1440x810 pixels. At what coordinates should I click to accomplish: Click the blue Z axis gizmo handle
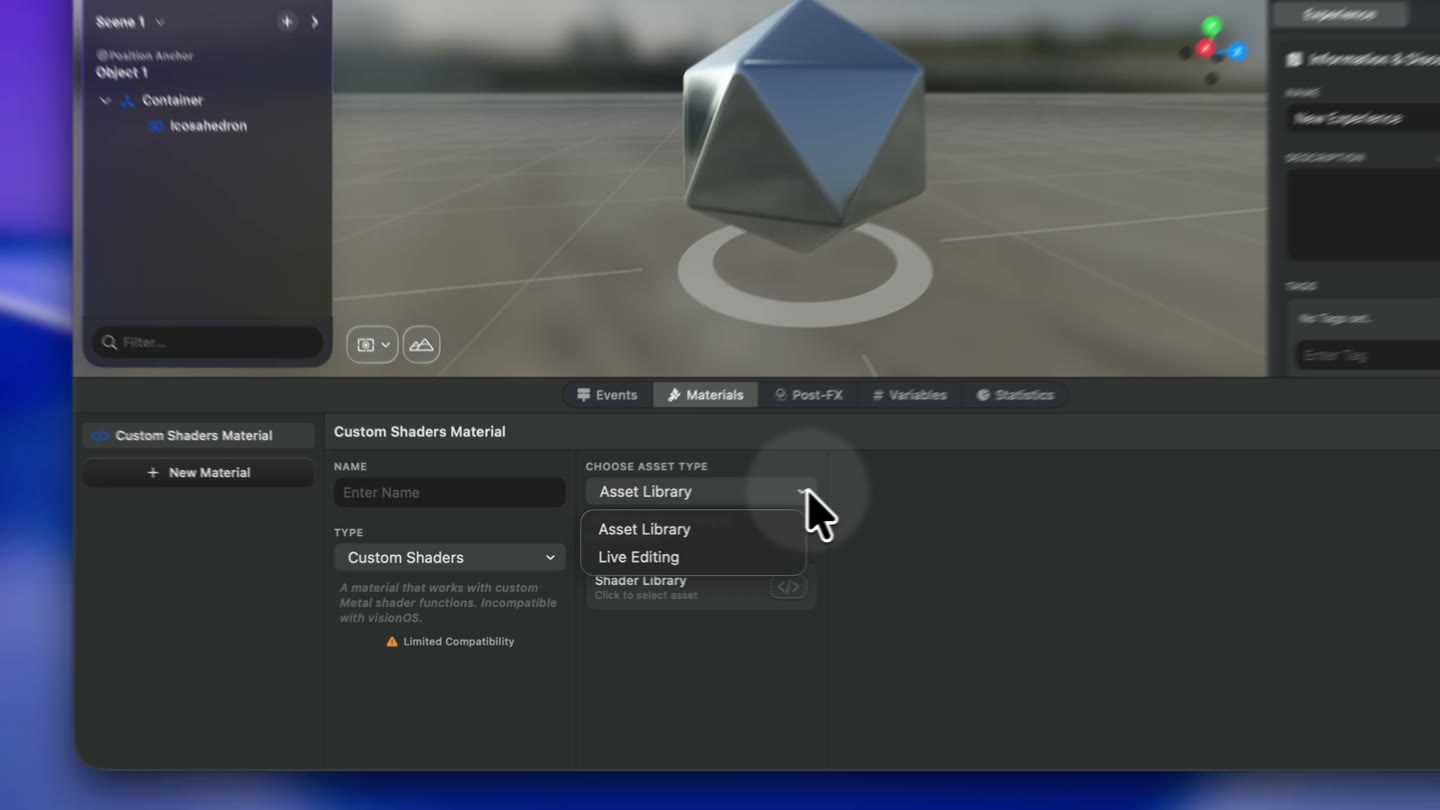(1238, 51)
